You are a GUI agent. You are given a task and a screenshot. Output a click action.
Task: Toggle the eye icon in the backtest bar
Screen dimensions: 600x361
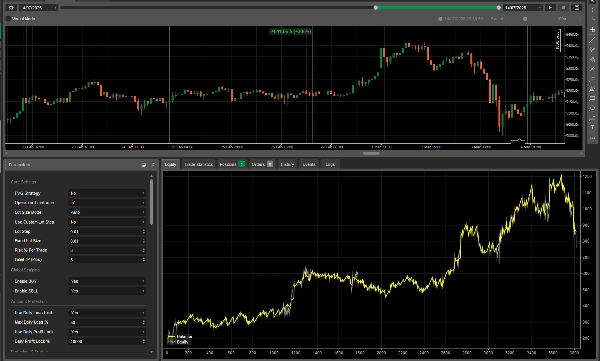[11, 7]
